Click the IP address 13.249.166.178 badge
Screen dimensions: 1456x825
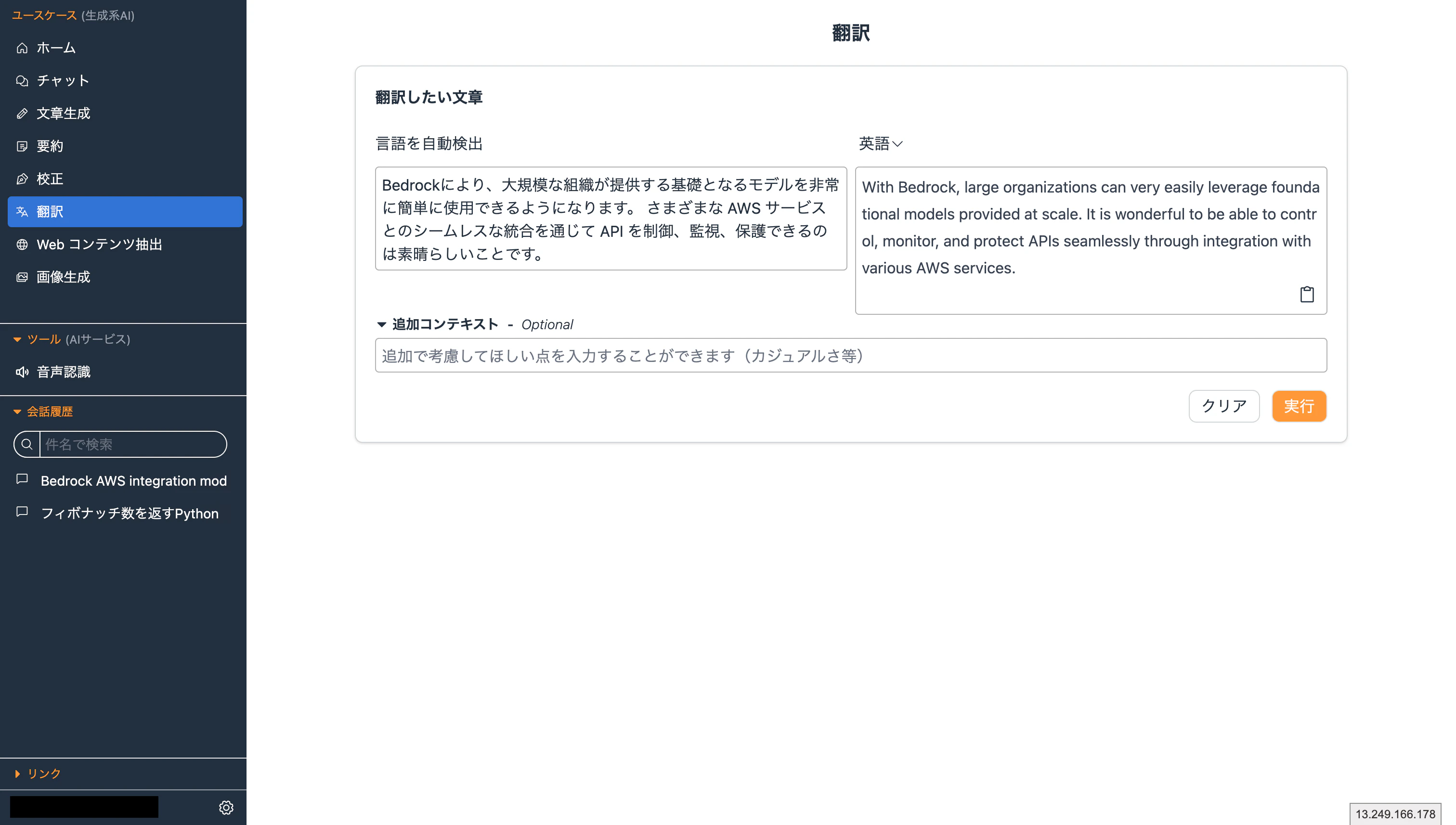tap(1395, 813)
